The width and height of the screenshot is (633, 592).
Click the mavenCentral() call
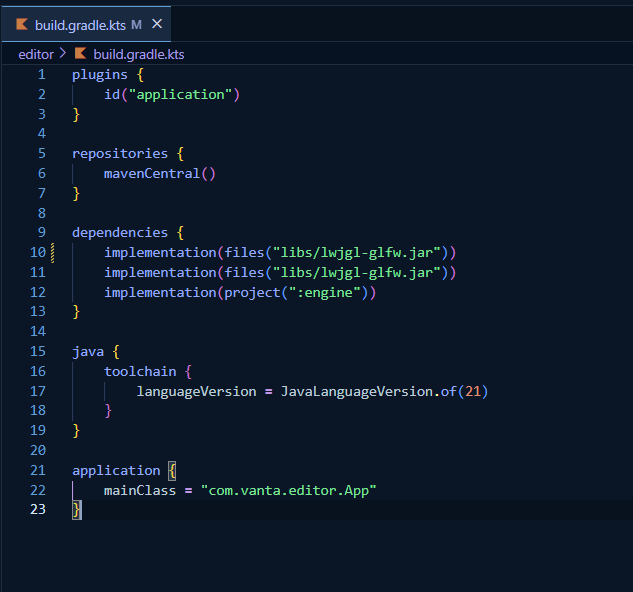tap(159, 173)
